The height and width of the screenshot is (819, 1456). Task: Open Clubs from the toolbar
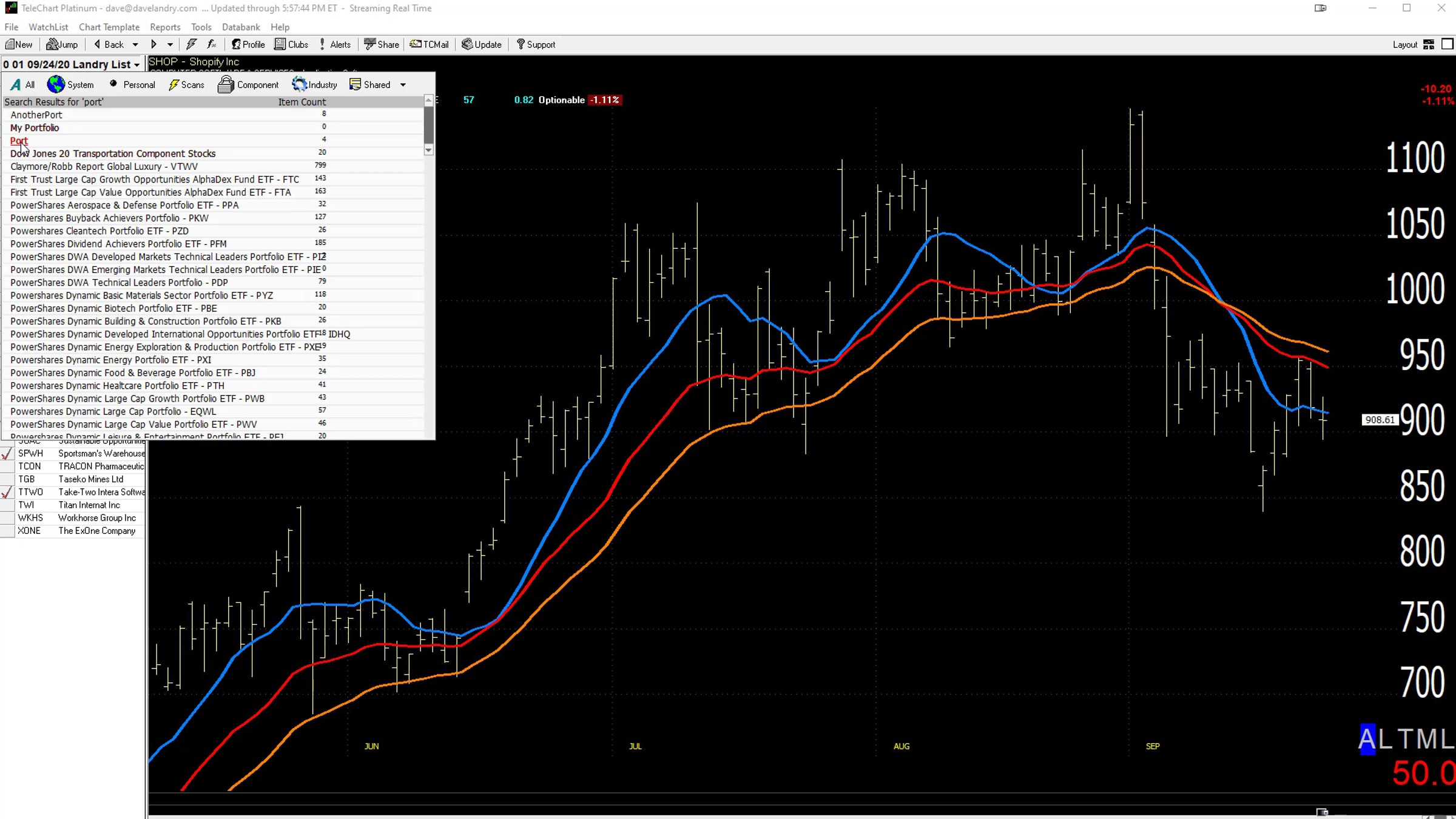point(291,44)
